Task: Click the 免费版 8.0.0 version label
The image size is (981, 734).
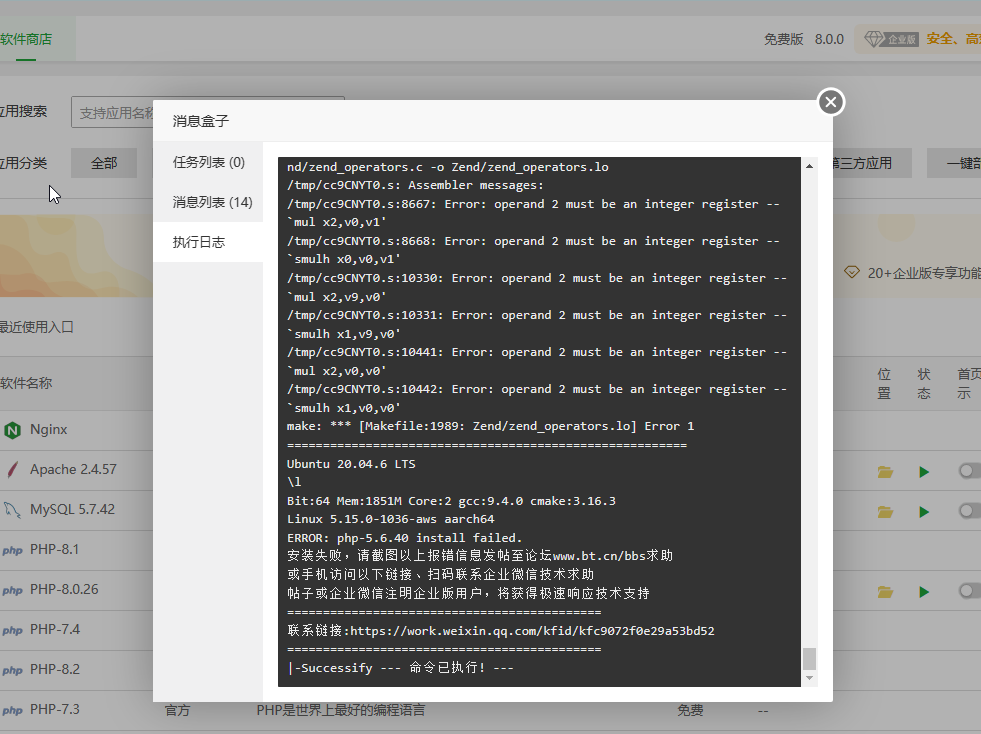Action: pos(804,39)
